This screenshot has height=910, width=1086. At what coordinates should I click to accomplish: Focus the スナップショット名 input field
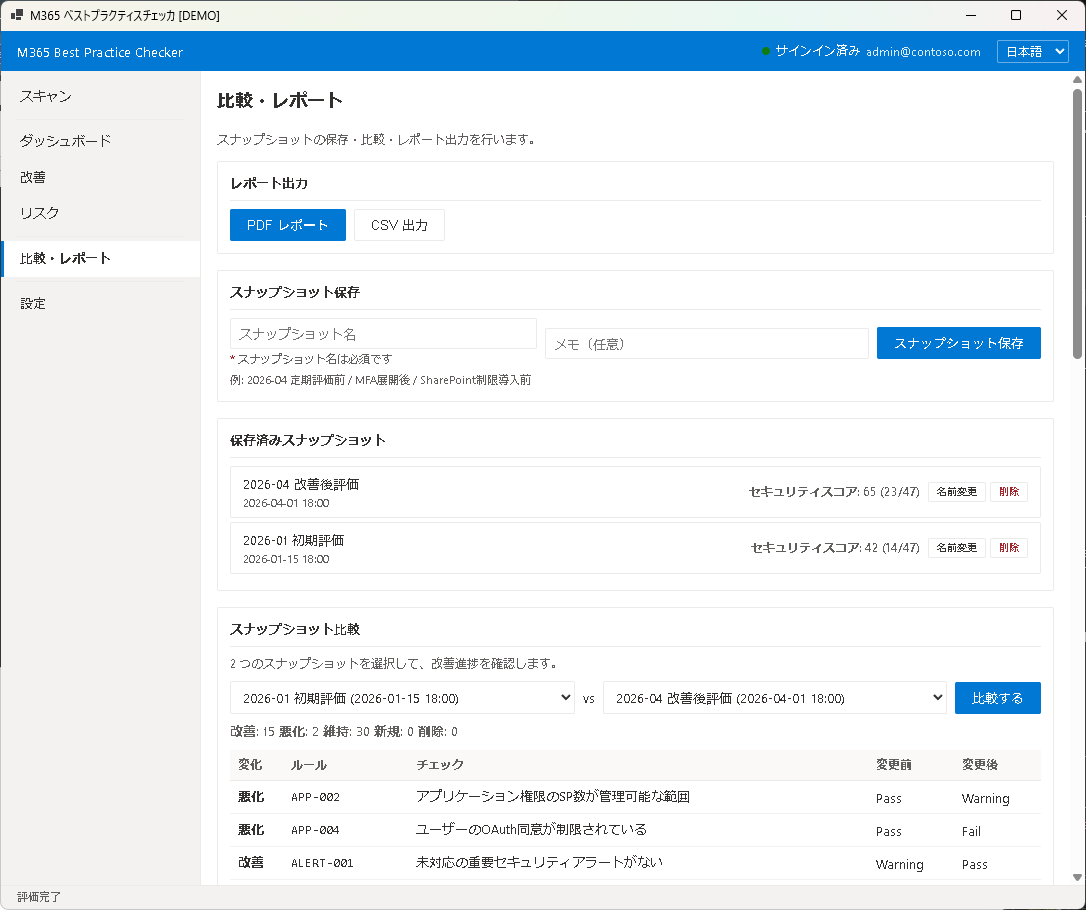[x=383, y=334]
